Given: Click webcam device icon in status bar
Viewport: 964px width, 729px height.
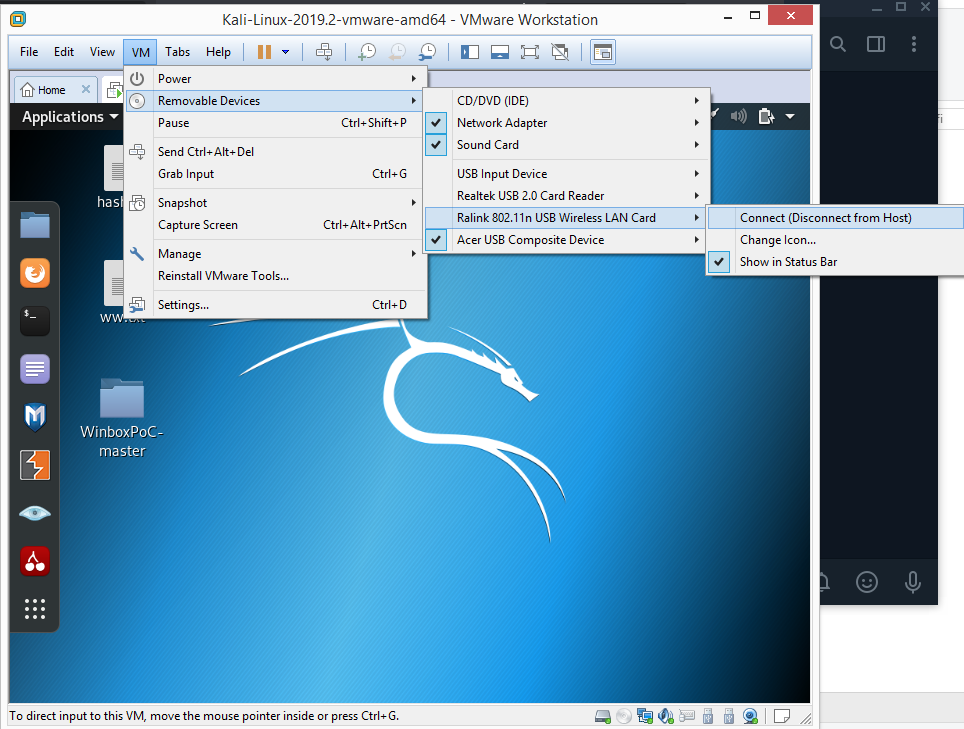Looking at the screenshot, I should [x=750, y=716].
